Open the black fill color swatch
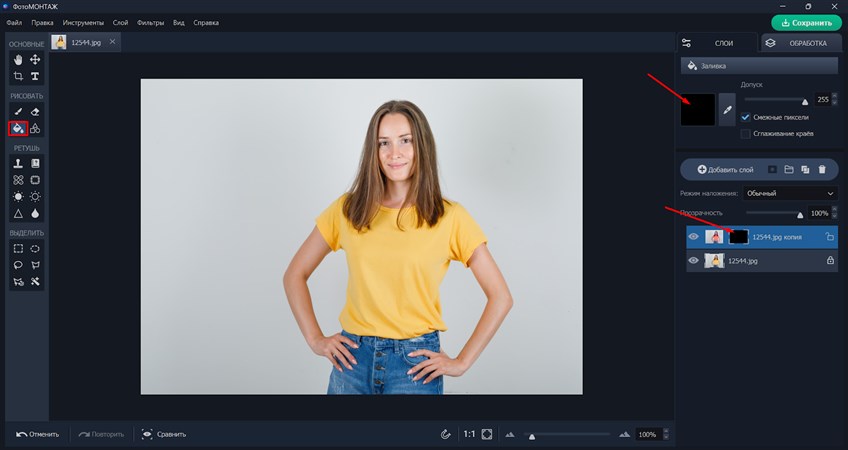 [697, 109]
